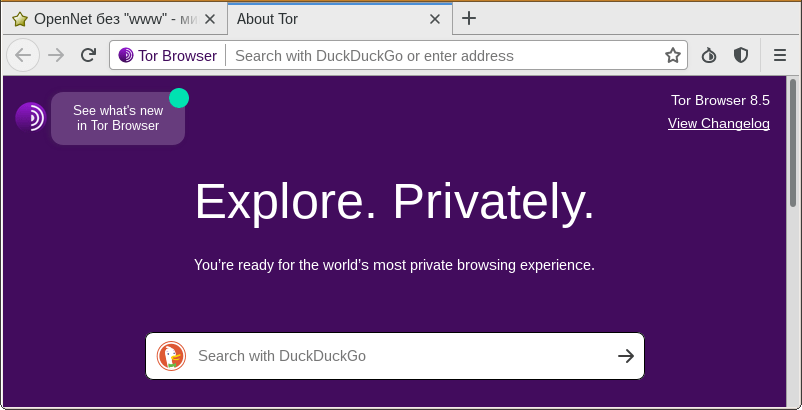Screen dimensions: 802x410
Task: Click the Tor Browser 8.5 version text
Action: pyautogui.click(x=720, y=100)
